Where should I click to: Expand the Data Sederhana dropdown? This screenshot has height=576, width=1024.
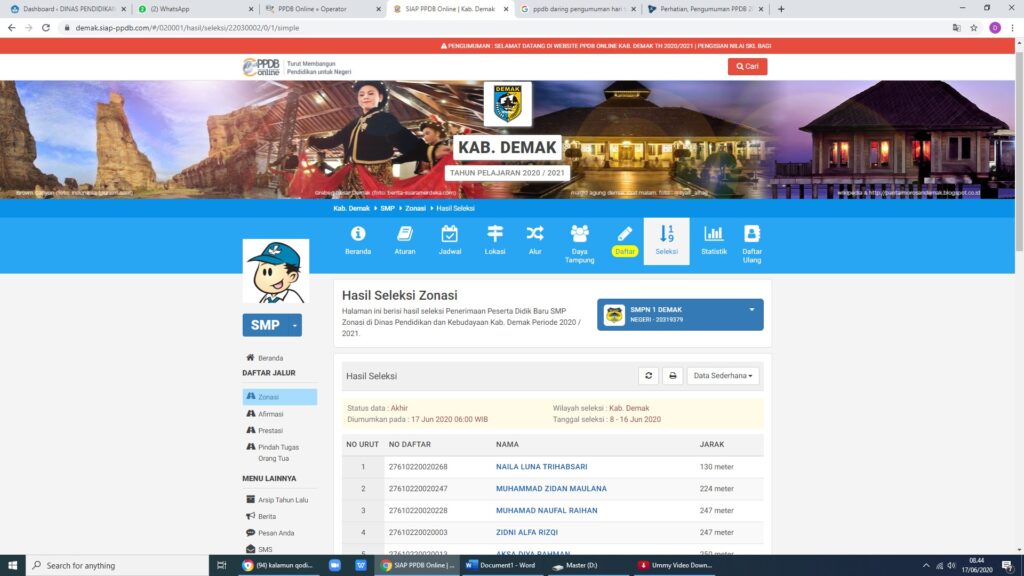pos(723,376)
